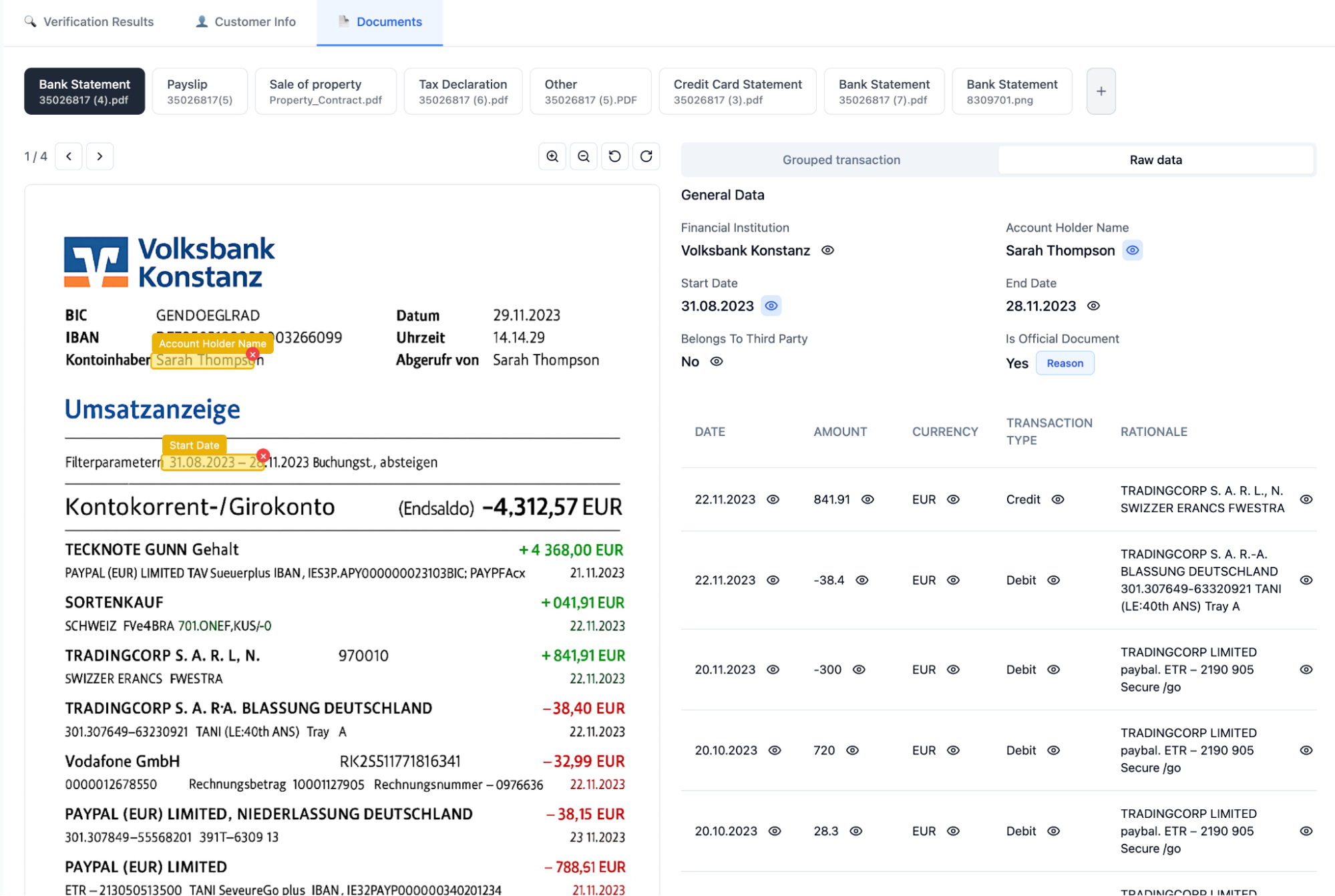Toggle eye icon for Belongs To Third Party
The image size is (1335, 896).
click(717, 361)
